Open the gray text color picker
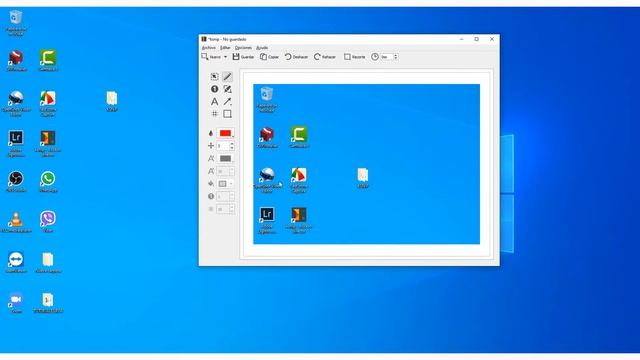640x360 pixels. pyautogui.click(x=225, y=158)
